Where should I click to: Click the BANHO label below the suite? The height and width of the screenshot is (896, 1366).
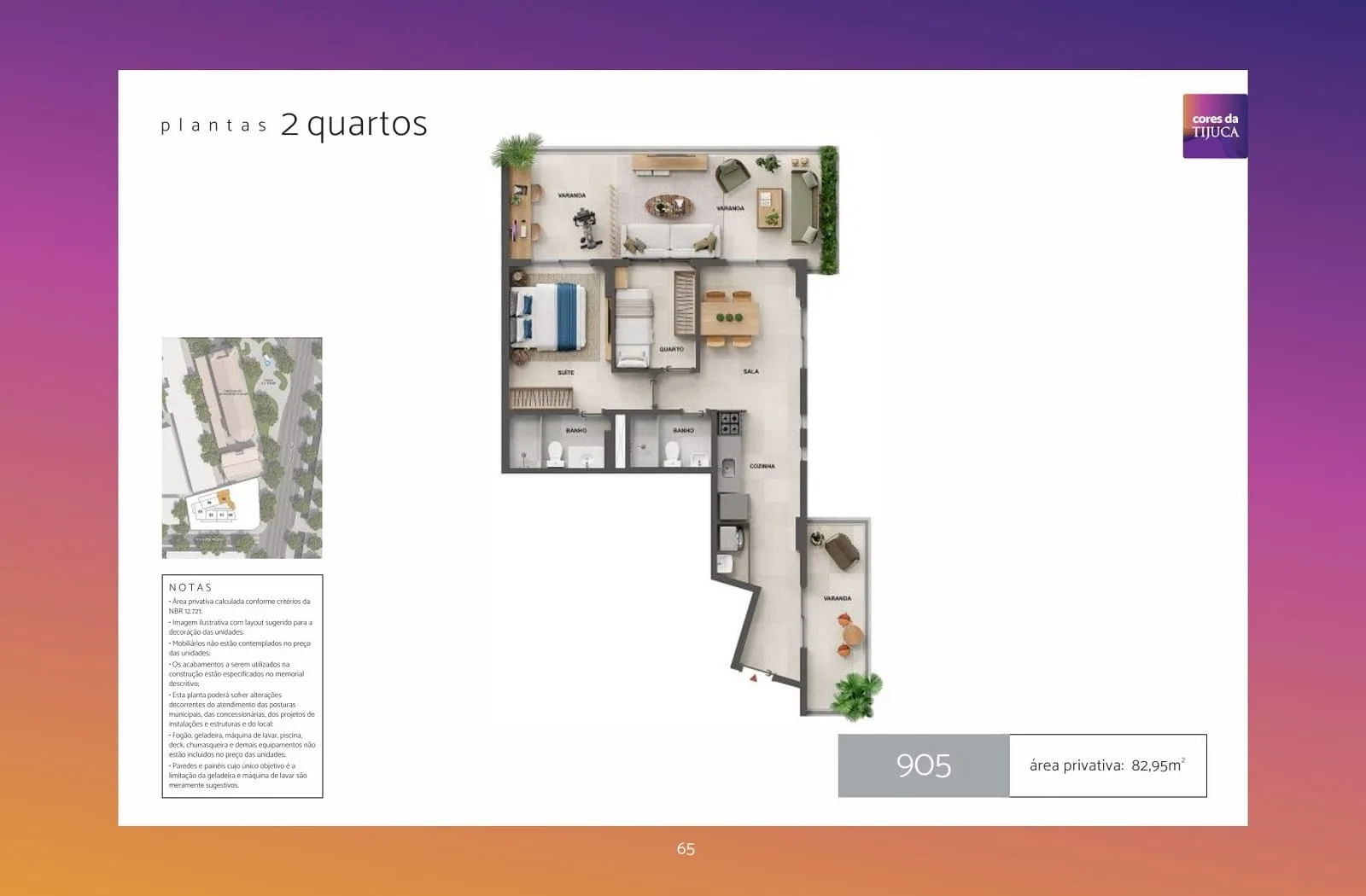pos(576,431)
